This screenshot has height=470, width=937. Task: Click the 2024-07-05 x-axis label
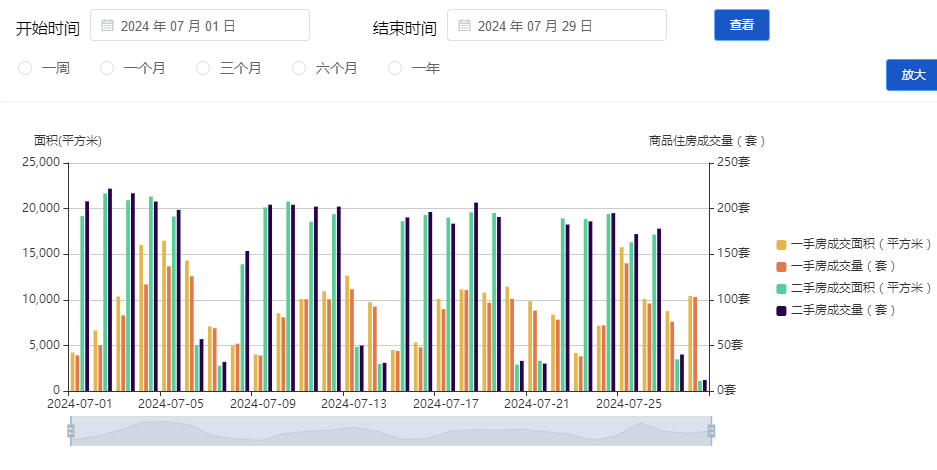[171, 404]
